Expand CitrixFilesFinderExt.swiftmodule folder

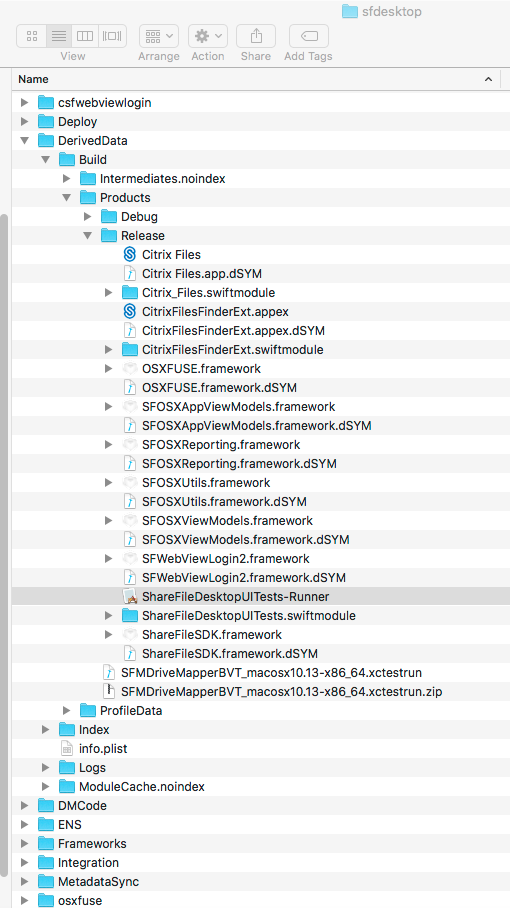[x=108, y=350]
